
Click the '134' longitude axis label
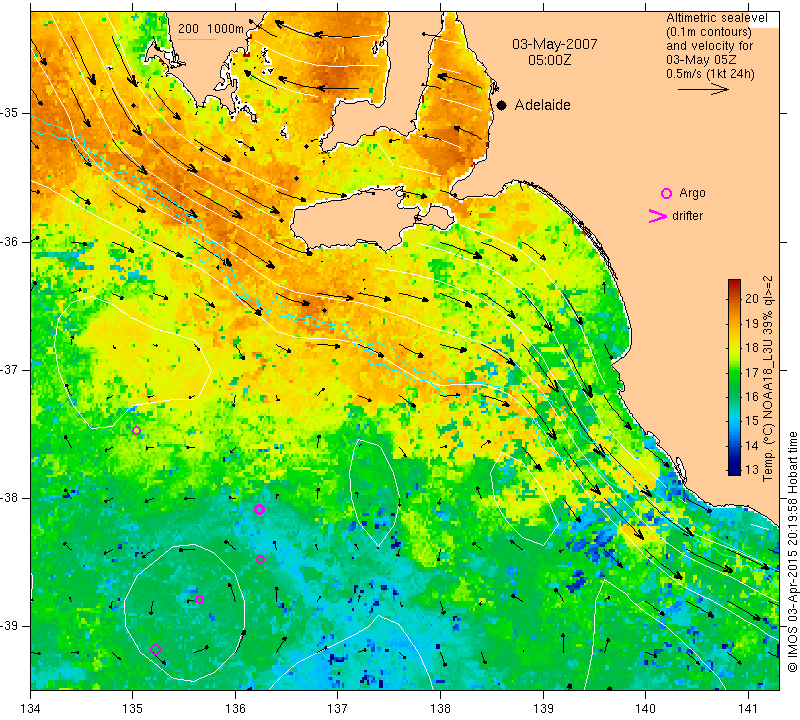tap(31, 709)
